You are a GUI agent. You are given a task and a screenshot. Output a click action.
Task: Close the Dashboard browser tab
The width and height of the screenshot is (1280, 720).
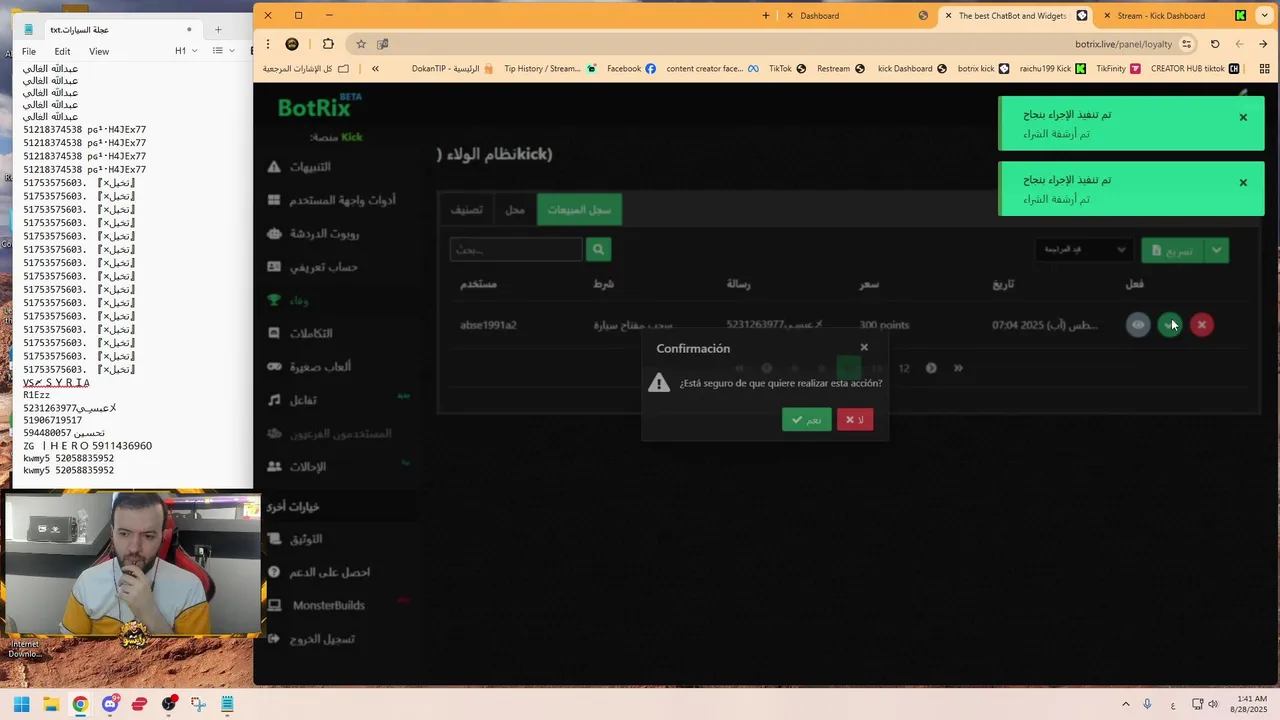pyautogui.click(x=790, y=16)
